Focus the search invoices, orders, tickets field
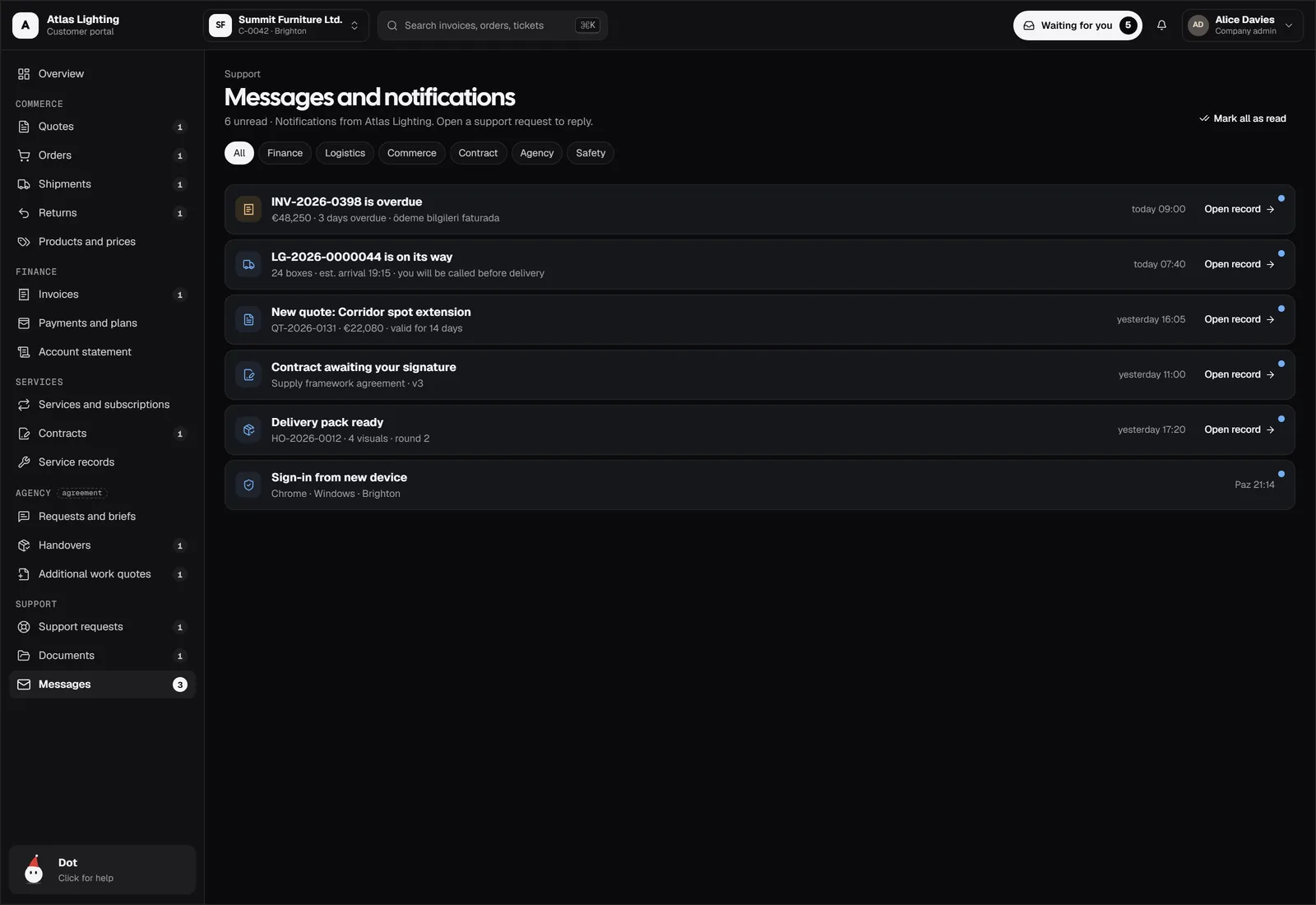Viewport: 1316px width, 905px height. [493, 26]
